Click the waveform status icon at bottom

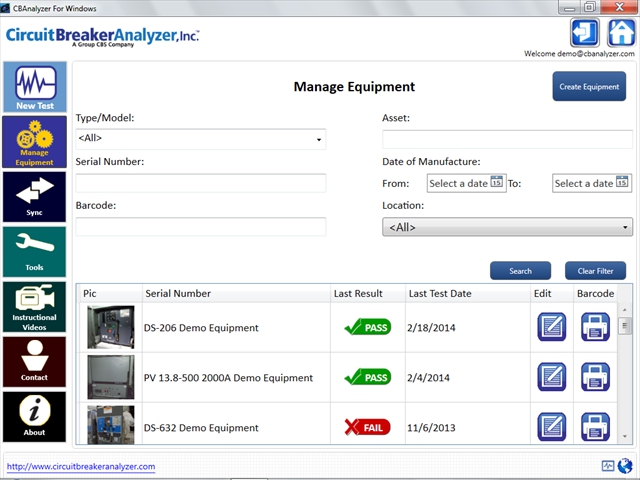[608, 466]
